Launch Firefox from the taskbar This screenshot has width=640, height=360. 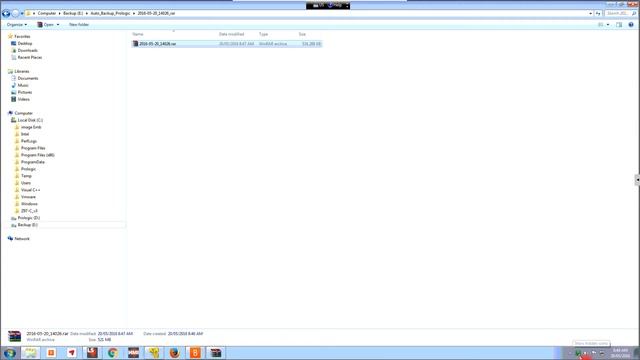[x=174, y=353]
